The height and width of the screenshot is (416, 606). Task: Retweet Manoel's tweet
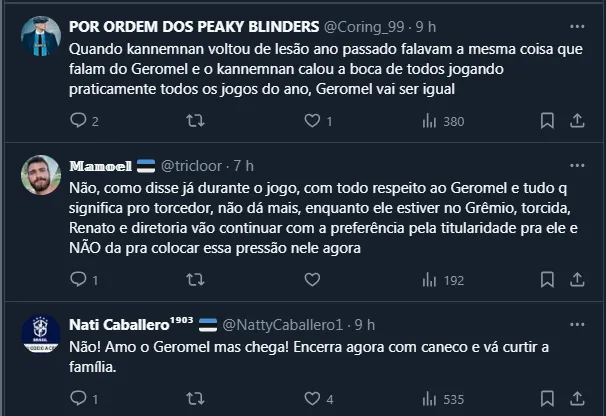pos(196,280)
